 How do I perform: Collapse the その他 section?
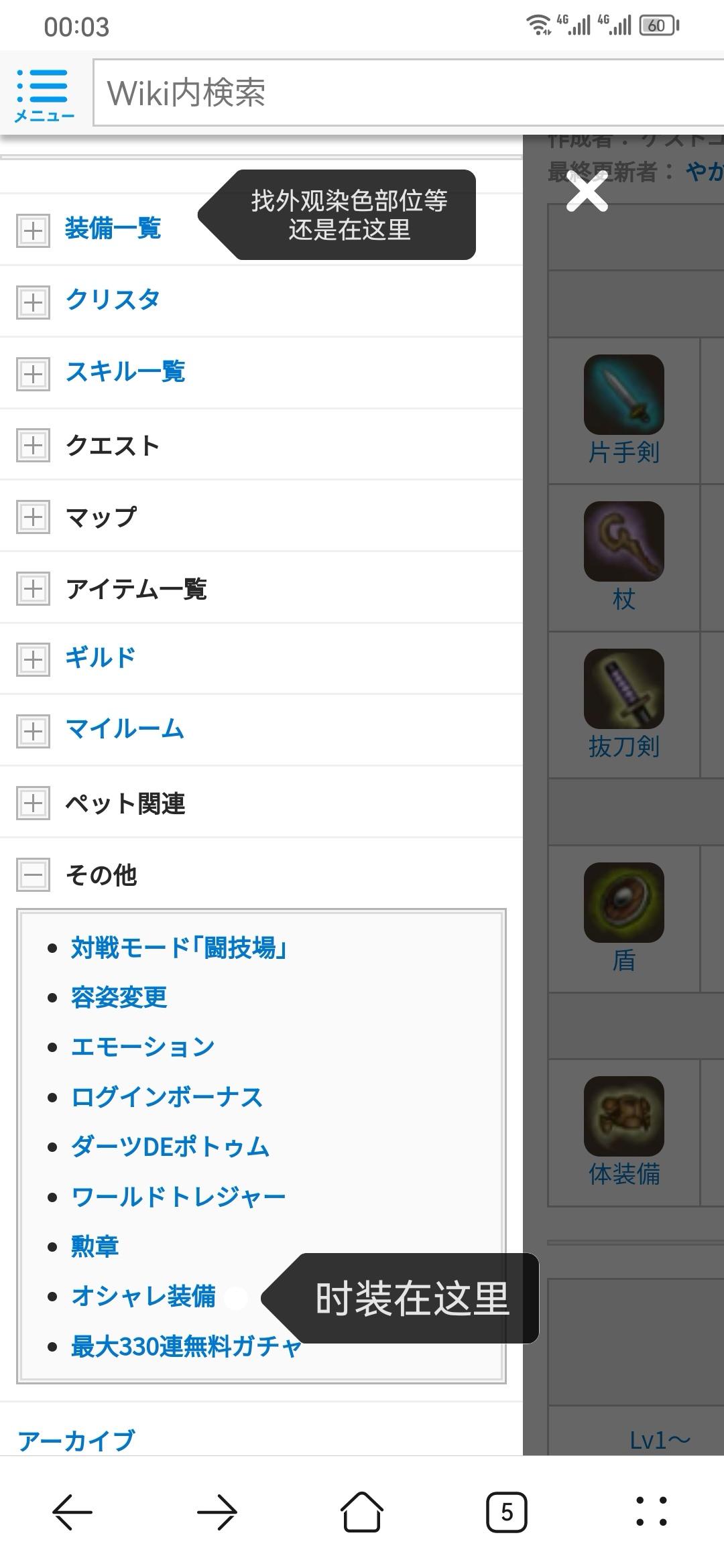coord(33,874)
